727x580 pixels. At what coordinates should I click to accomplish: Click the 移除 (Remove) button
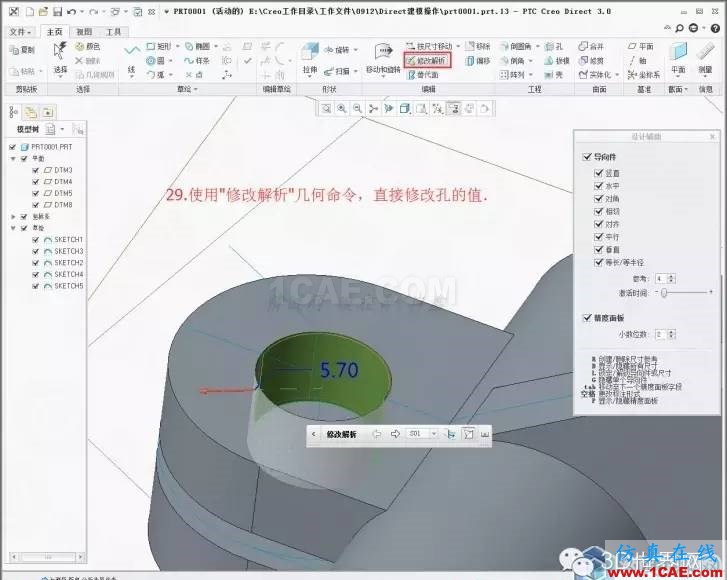point(478,46)
